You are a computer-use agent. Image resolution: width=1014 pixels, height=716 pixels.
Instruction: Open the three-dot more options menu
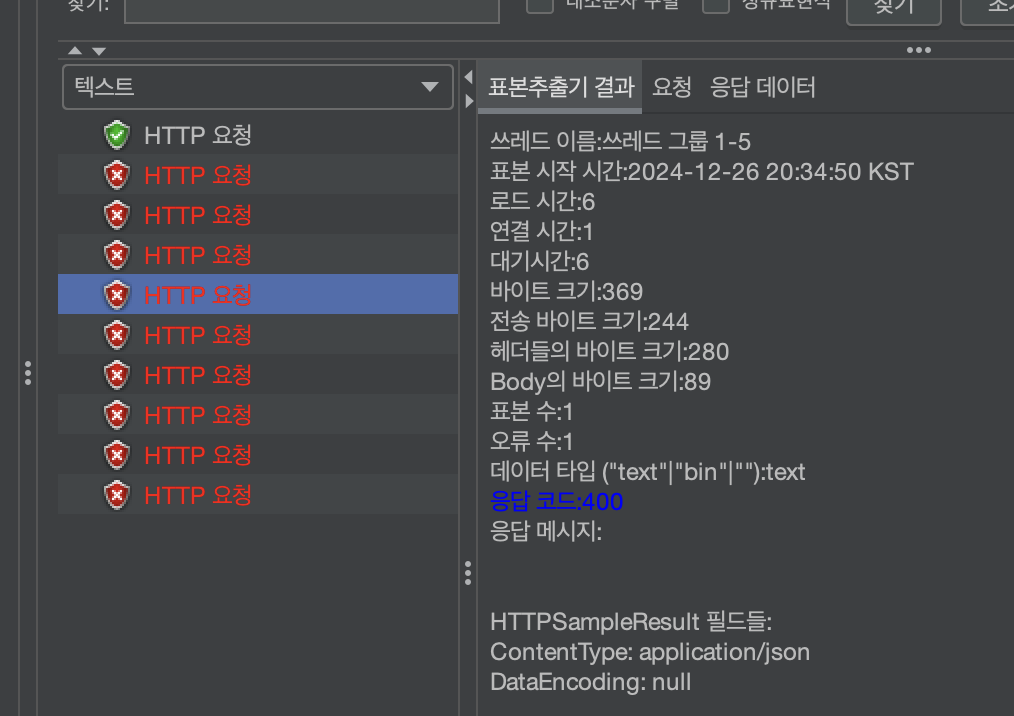(x=918, y=50)
